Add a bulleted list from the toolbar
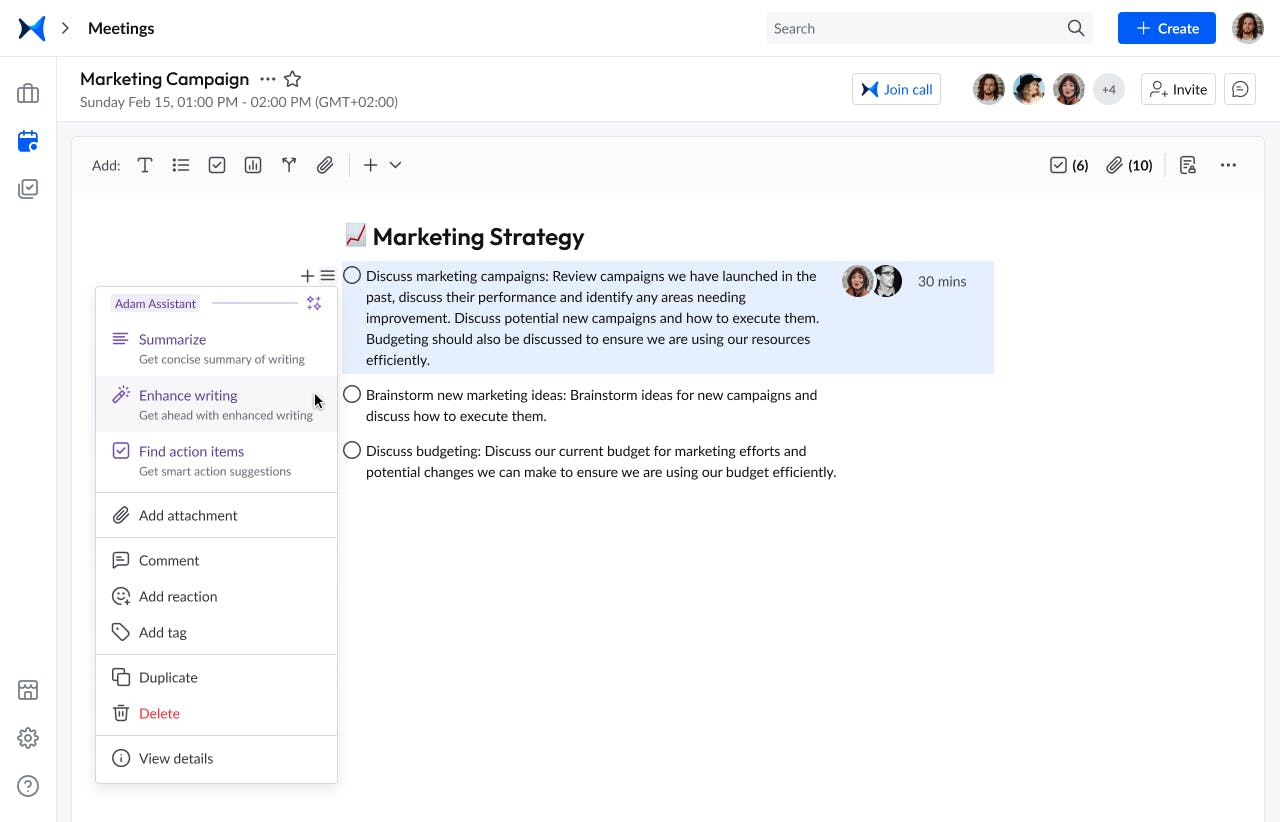1280x822 pixels. (x=181, y=165)
